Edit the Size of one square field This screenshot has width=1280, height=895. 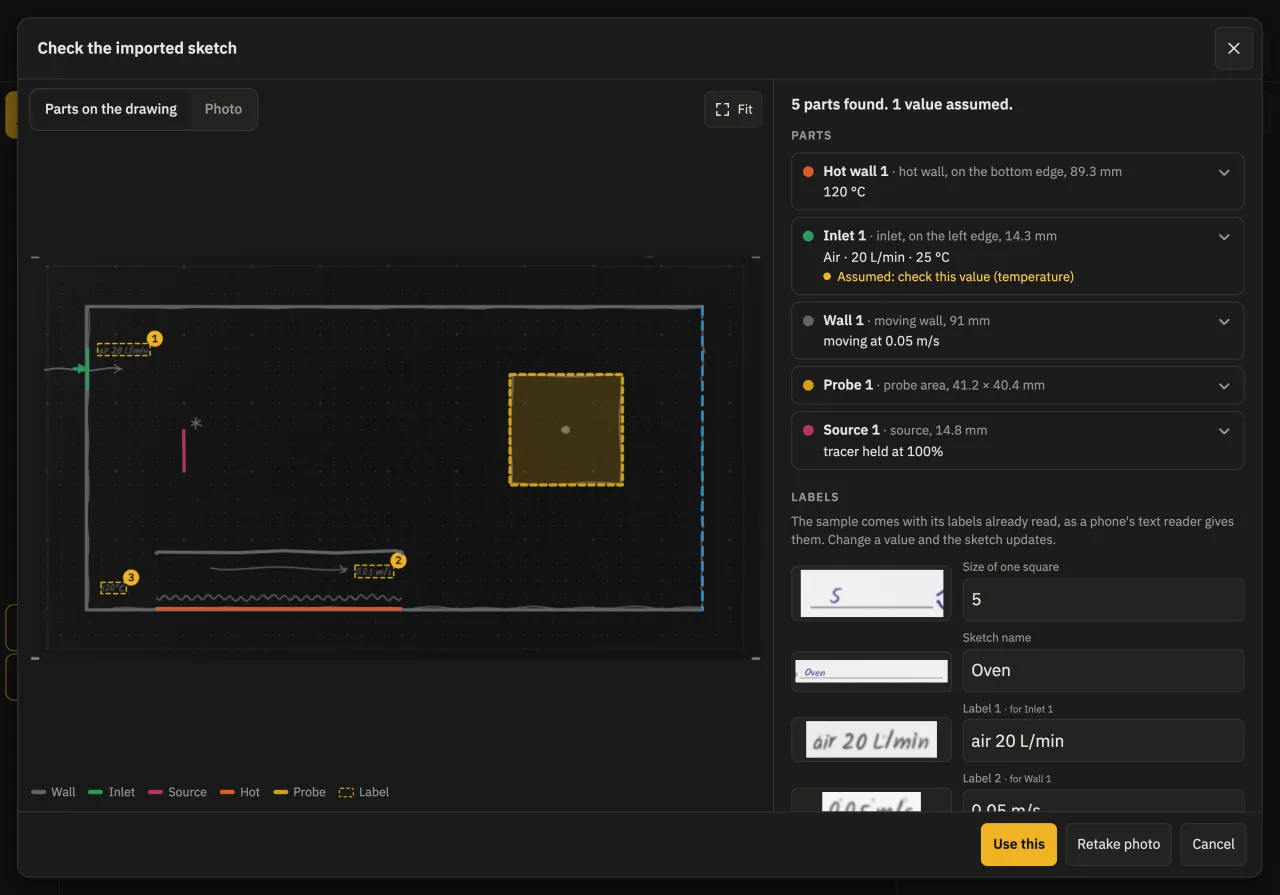(1103, 600)
